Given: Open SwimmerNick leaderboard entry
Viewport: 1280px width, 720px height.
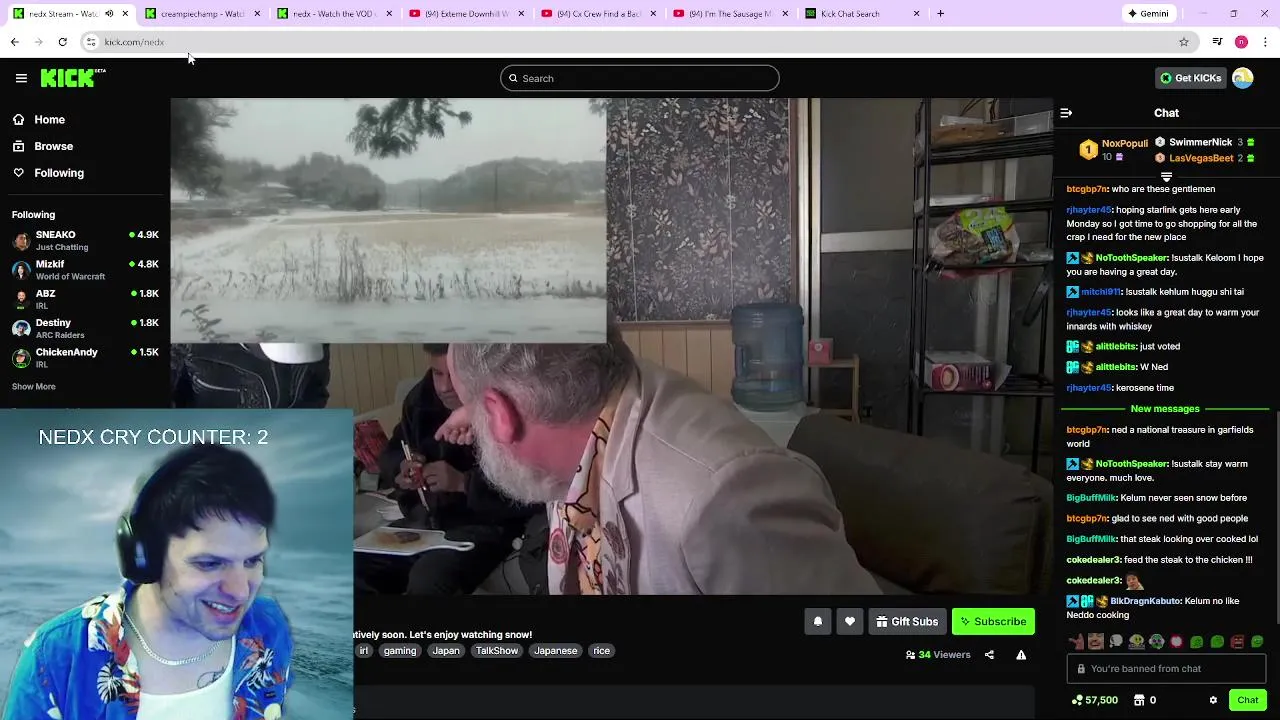Looking at the screenshot, I should (1205, 142).
